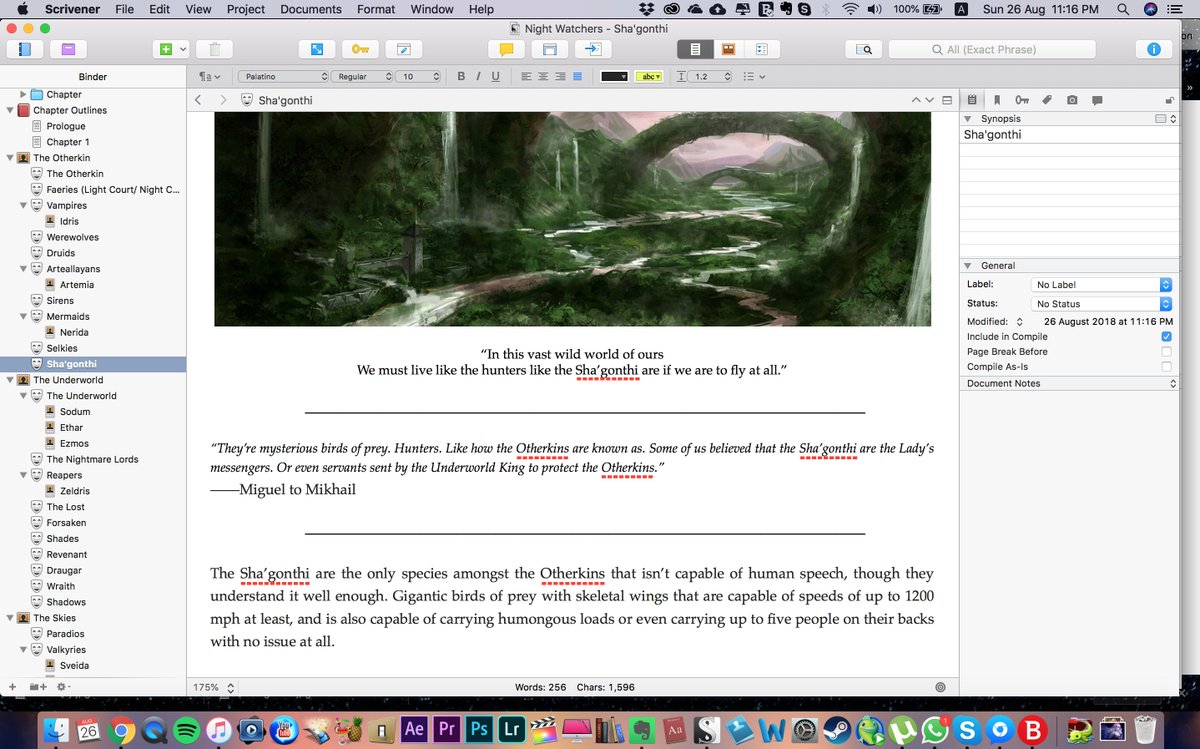Click the Synopsis text Sha'gonthi field
The height and width of the screenshot is (749, 1200).
pyautogui.click(x=1069, y=134)
